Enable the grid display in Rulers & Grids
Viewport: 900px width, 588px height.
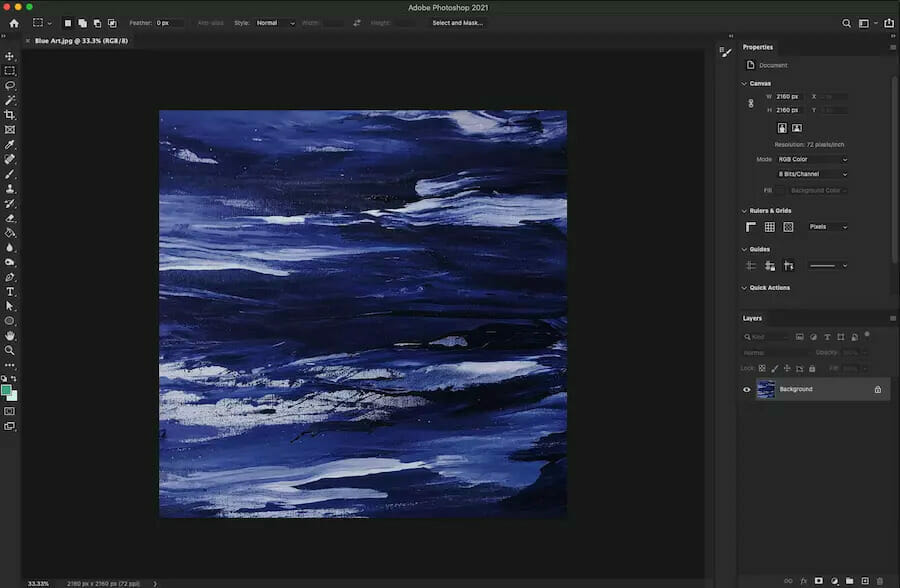769,227
